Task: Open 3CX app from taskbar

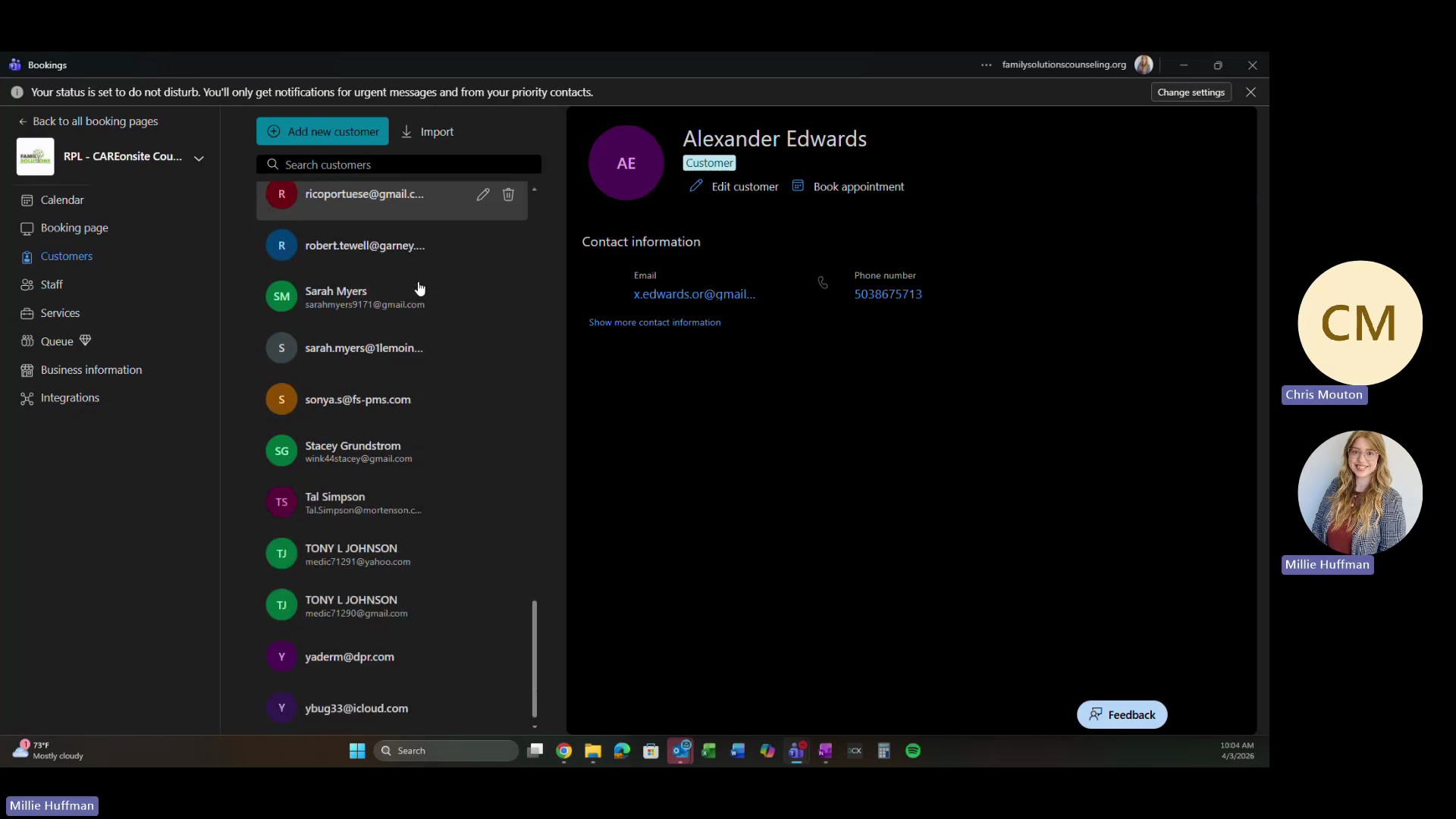Action: (855, 751)
